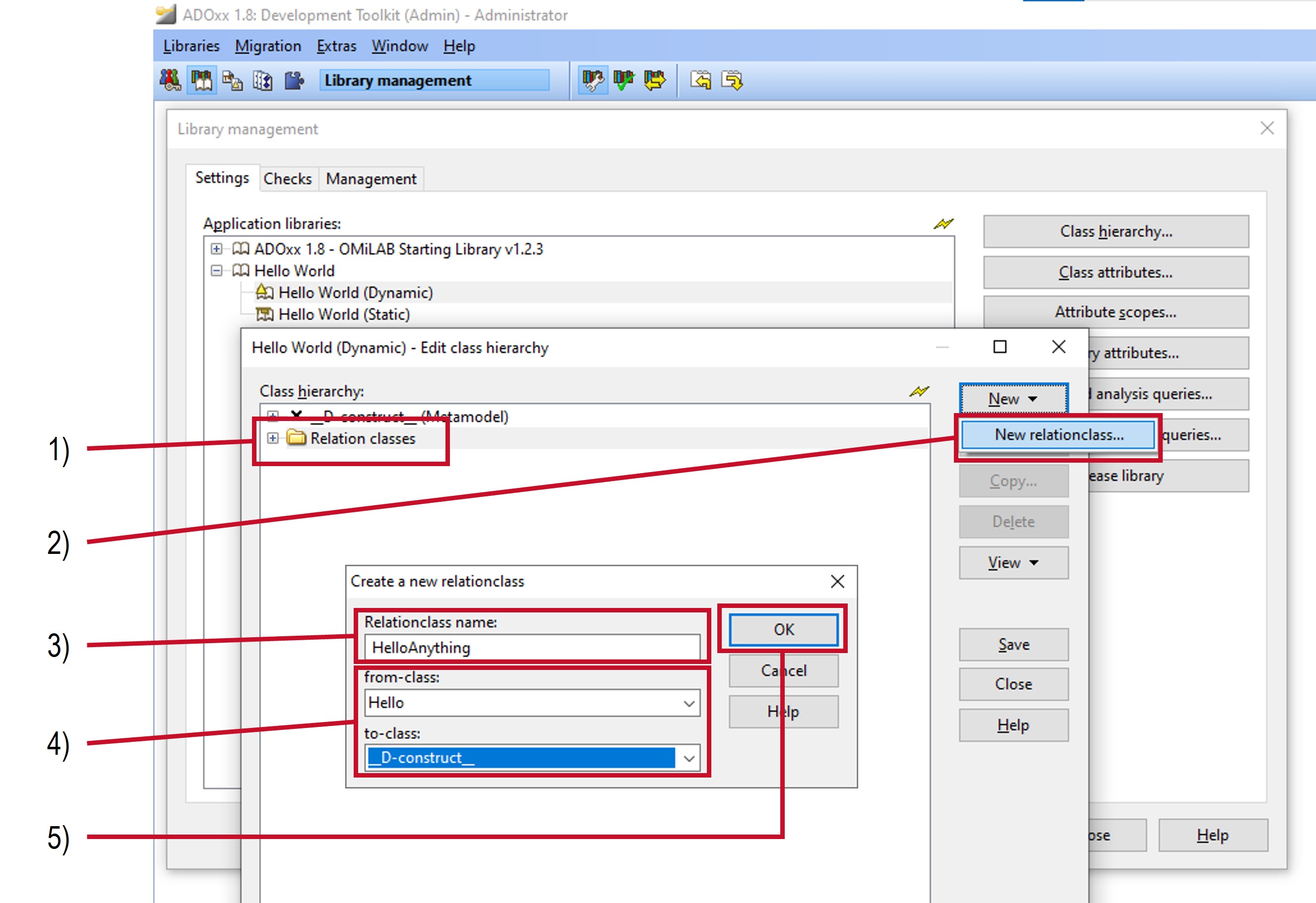This screenshot has height=903, width=1316.
Task: Close the Create a new relationclass dialog
Action: click(837, 582)
